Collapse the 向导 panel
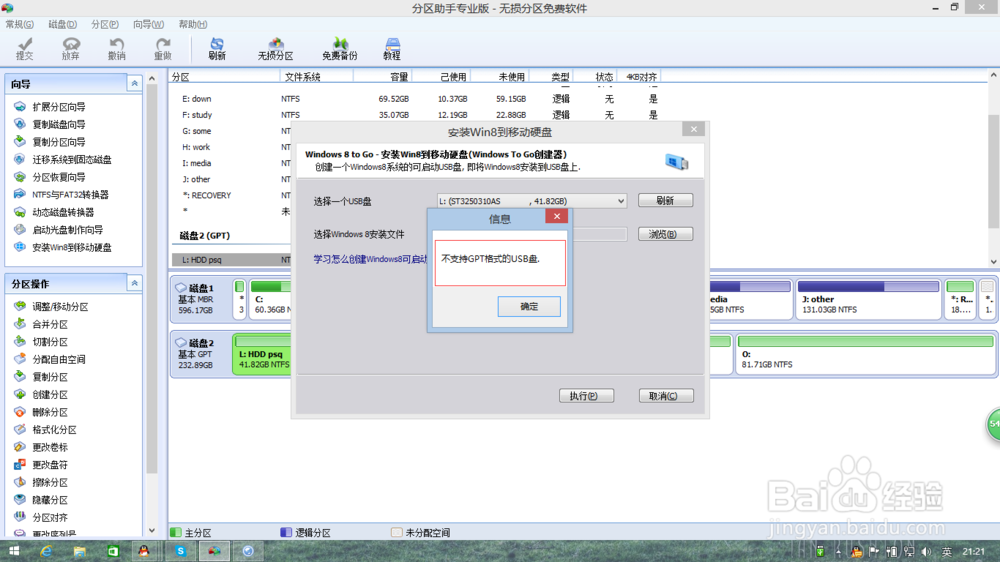This screenshot has height=562, width=1000. point(135,84)
